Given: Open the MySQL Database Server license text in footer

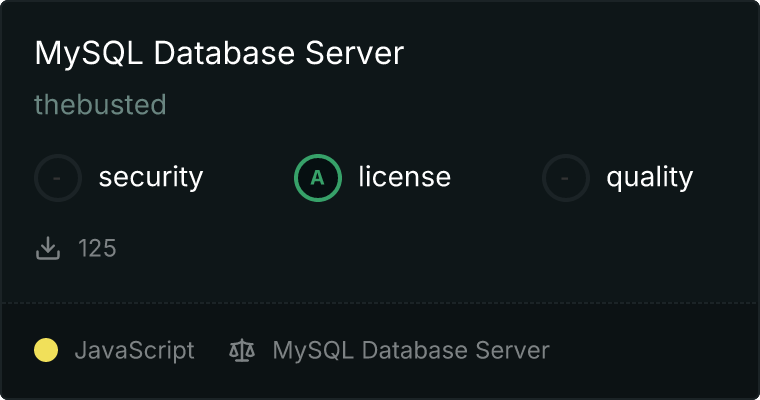Looking at the screenshot, I should [x=410, y=351].
